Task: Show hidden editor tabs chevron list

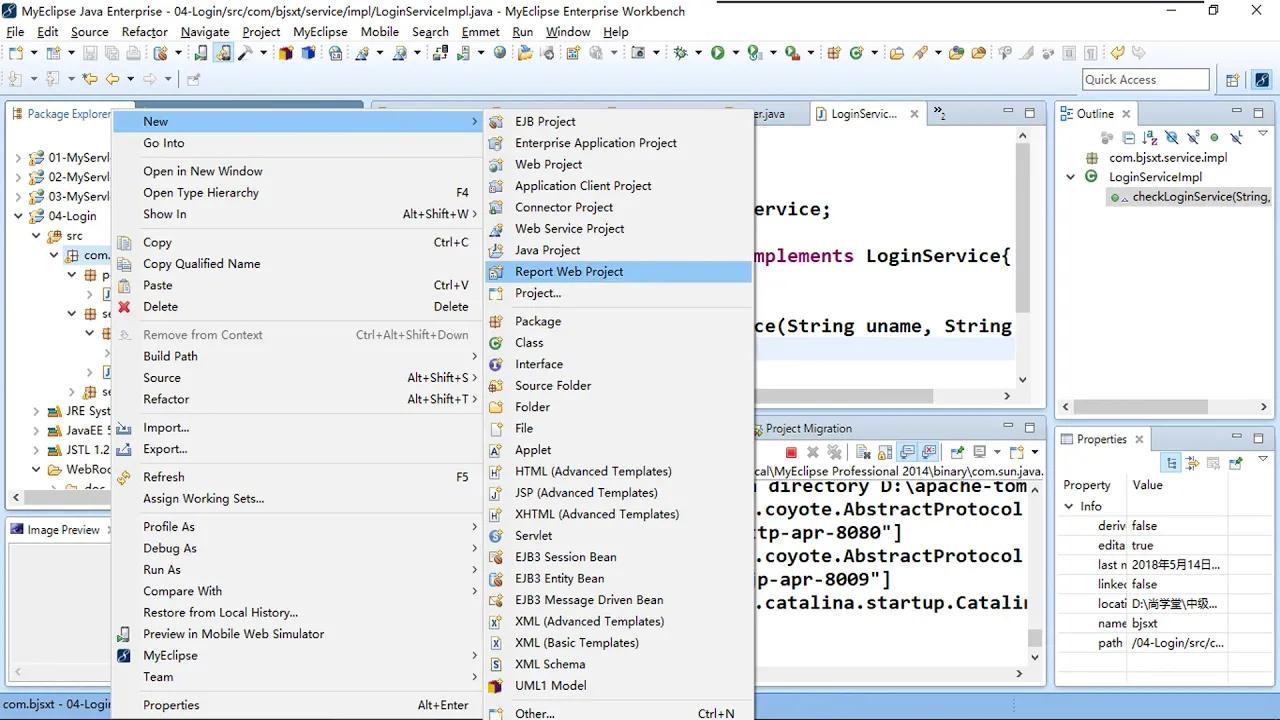Action: [x=940, y=113]
